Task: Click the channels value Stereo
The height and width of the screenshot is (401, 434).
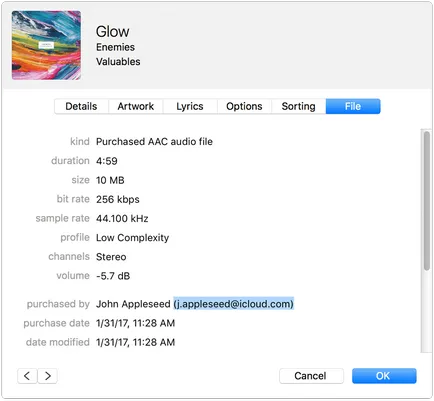Action: tap(111, 257)
